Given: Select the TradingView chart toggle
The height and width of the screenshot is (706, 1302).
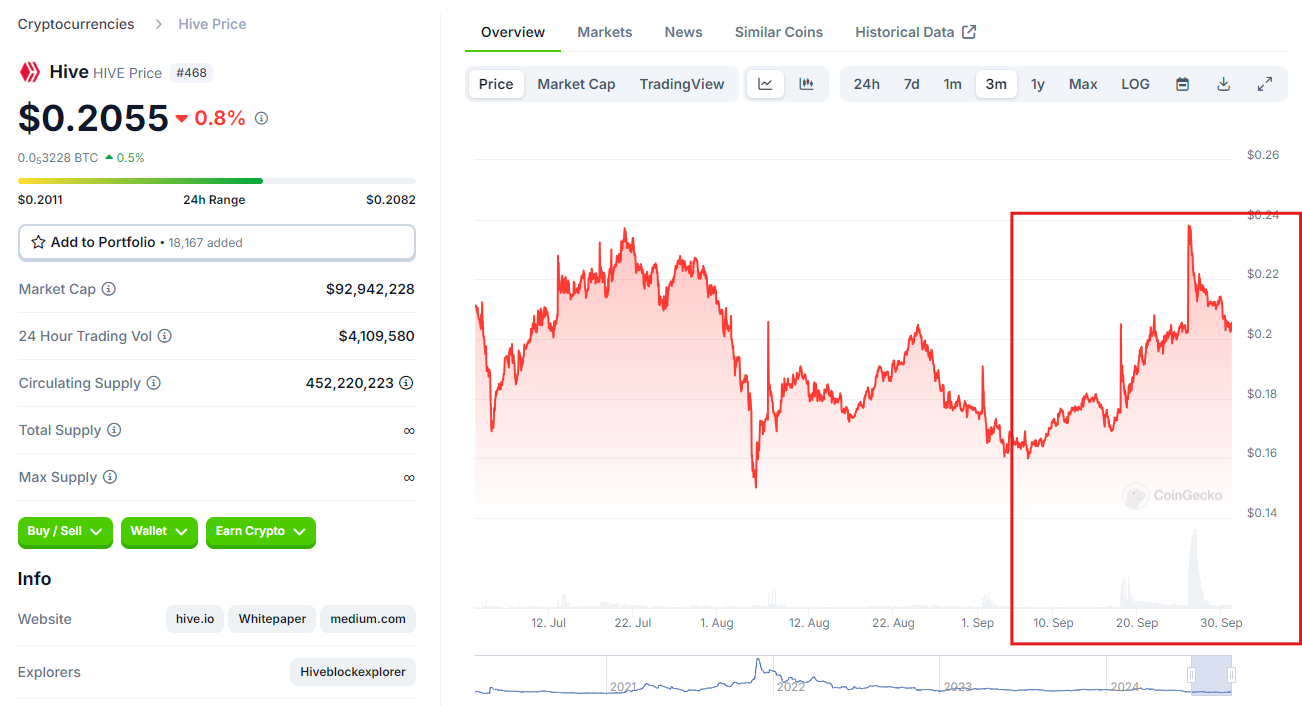Looking at the screenshot, I should click(682, 84).
